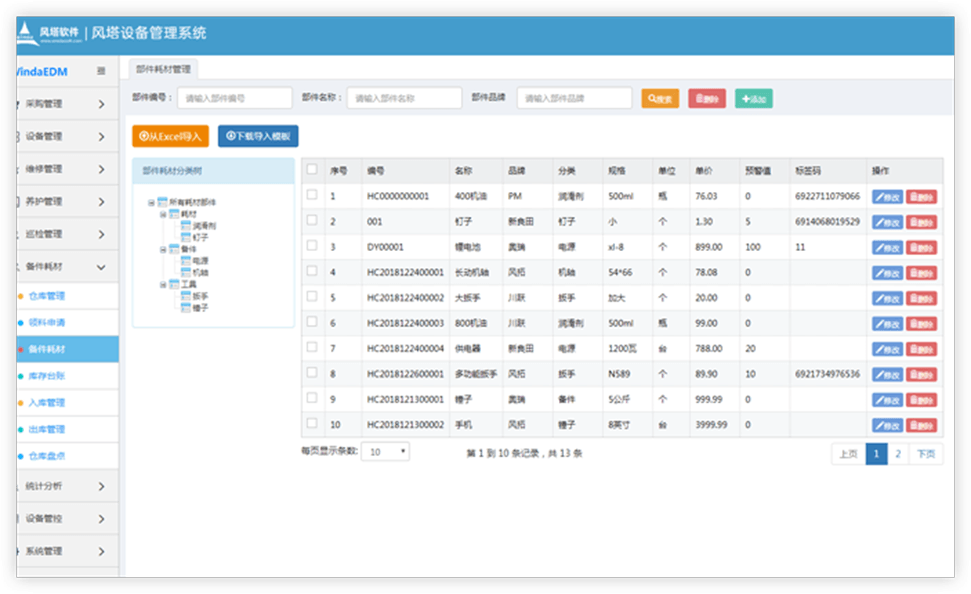Collapse the 工具 tree node
Image resolution: width=971 pixels, height=594 pixels.
click(x=163, y=285)
